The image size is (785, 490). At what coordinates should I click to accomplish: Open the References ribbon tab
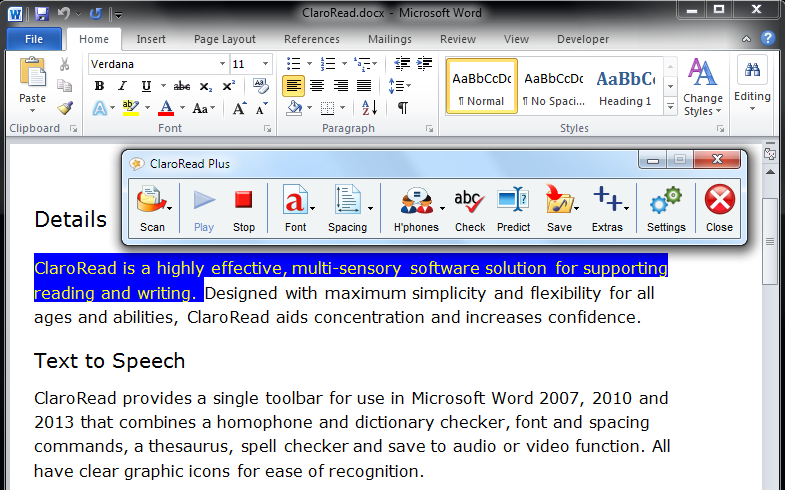(x=311, y=39)
